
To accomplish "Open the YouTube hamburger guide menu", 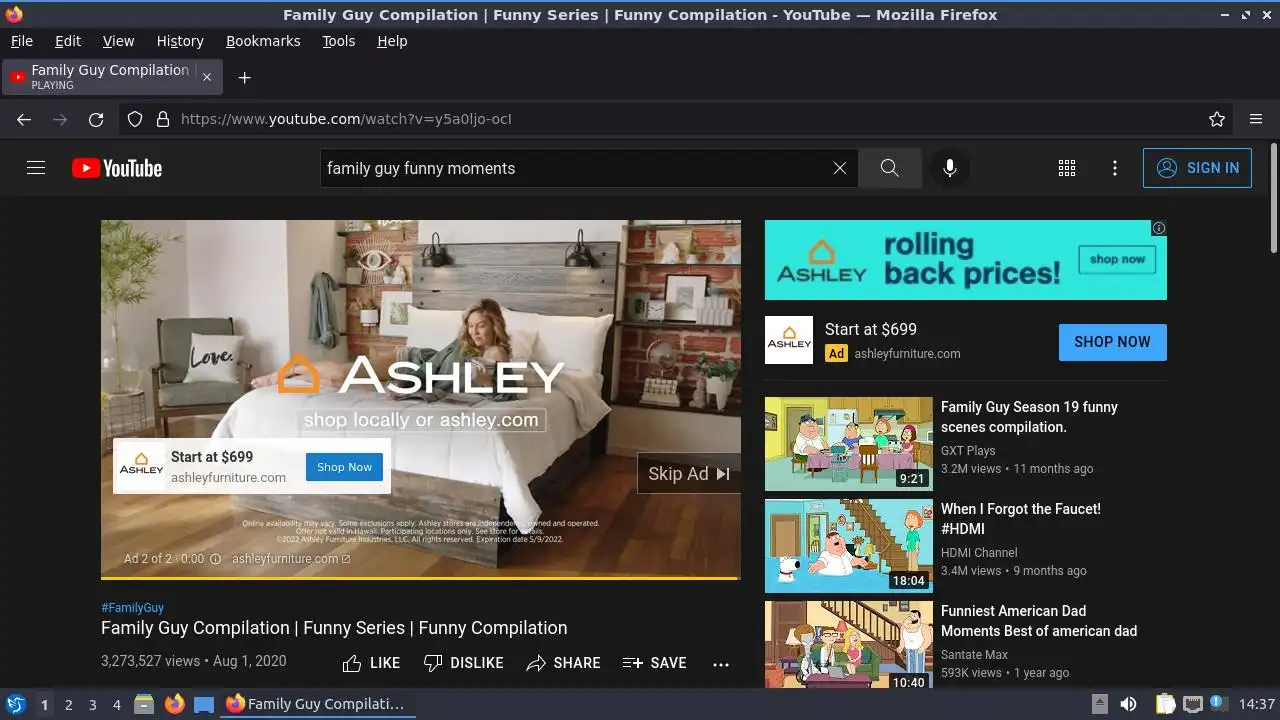I will 36,168.
